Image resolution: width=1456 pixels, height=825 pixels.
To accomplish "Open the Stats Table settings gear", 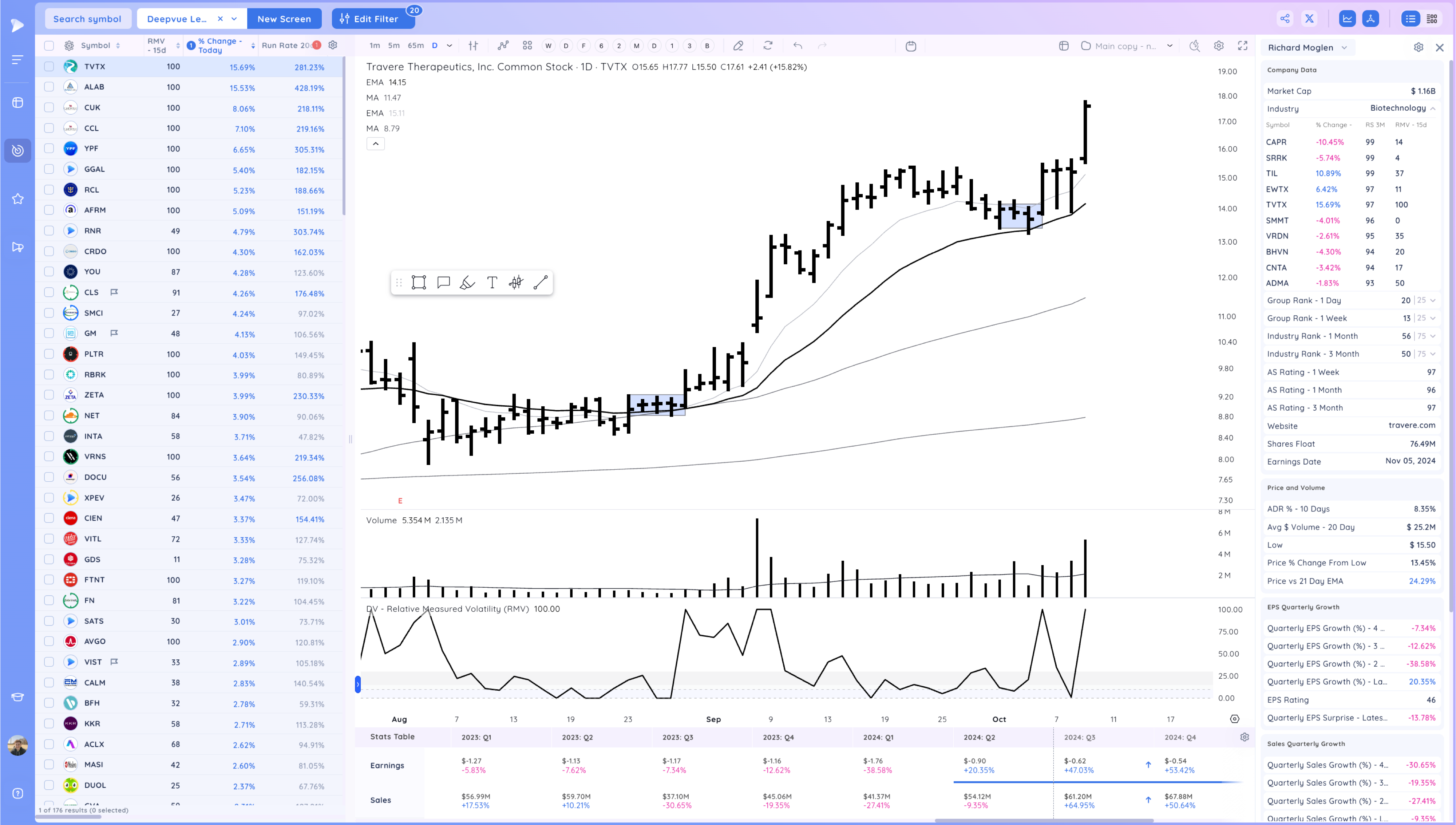I will [1244, 737].
